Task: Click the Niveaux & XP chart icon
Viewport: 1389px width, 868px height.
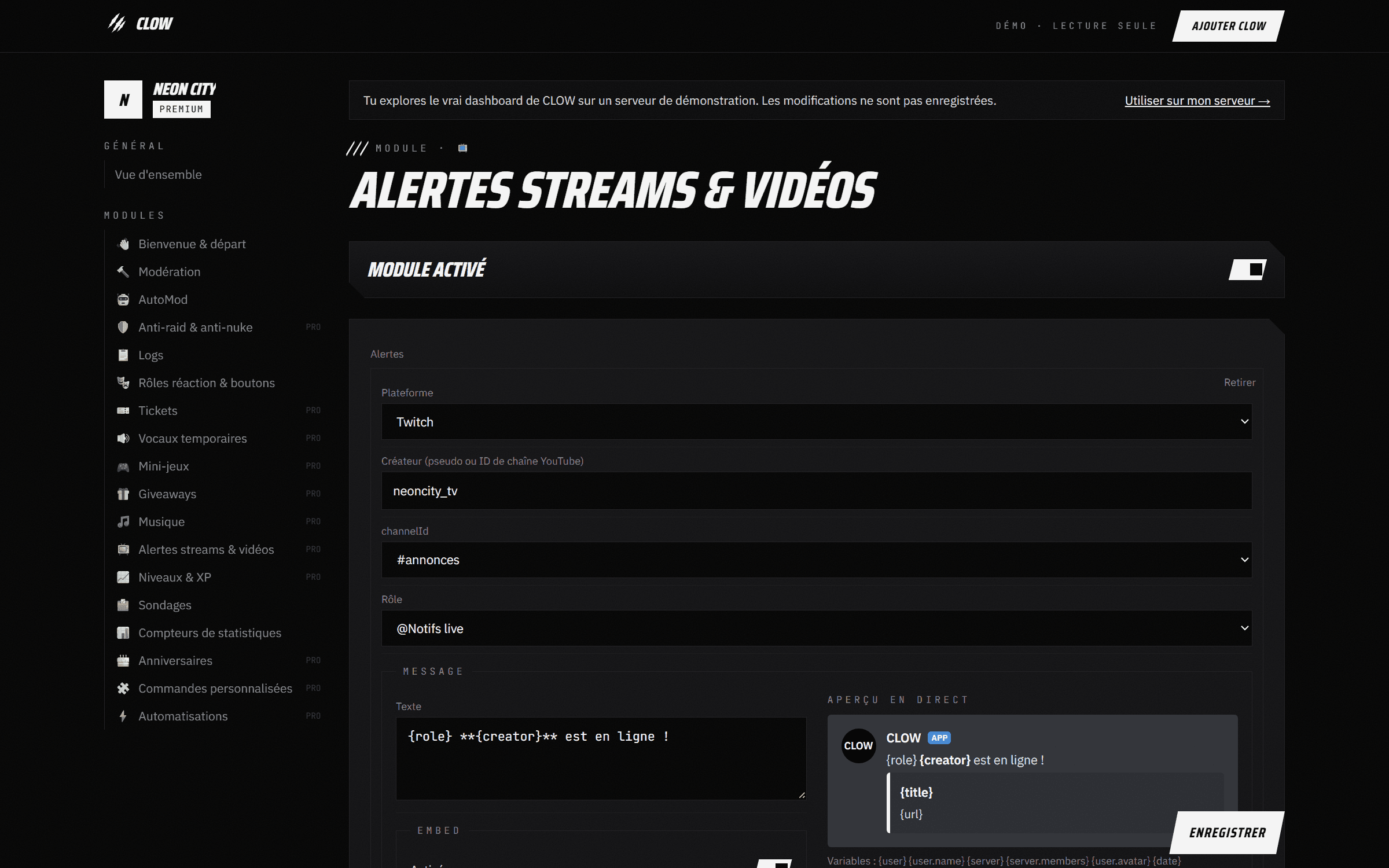Action: tap(123, 578)
